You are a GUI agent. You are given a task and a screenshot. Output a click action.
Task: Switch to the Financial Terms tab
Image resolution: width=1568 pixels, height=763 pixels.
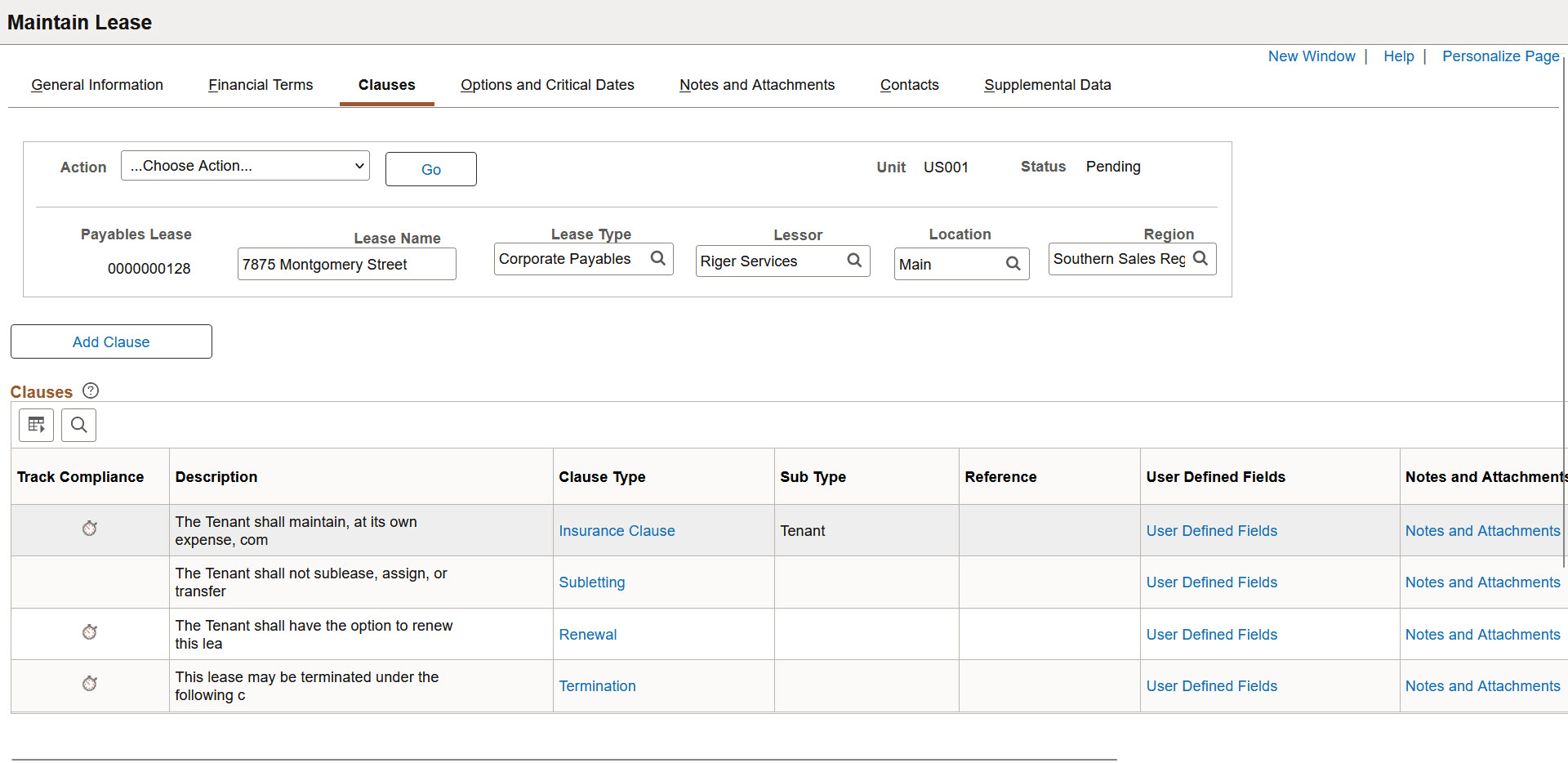(261, 85)
